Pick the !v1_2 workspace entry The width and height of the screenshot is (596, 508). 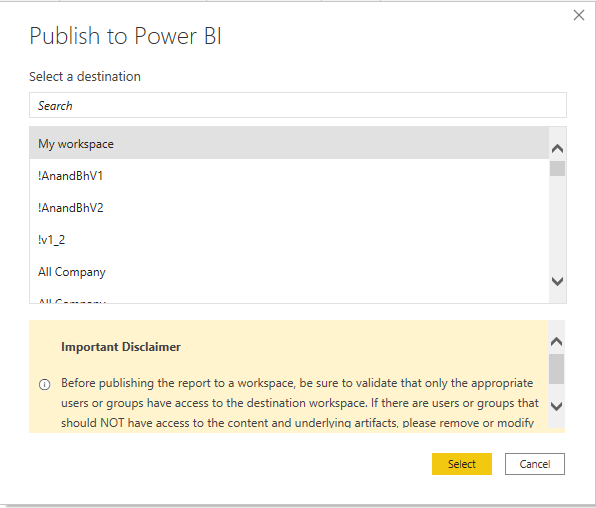click(x=289, y=240)
